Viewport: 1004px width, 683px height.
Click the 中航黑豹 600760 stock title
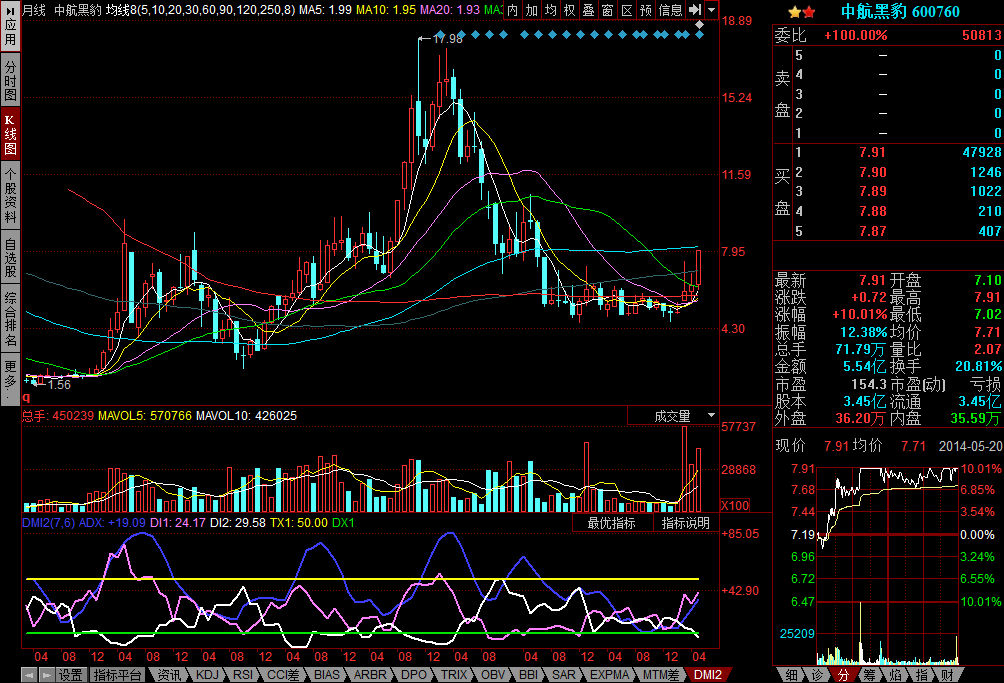(900, 12)
